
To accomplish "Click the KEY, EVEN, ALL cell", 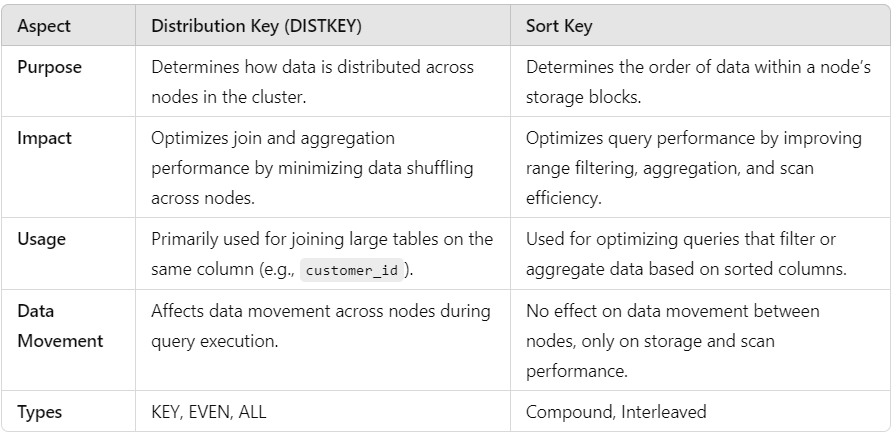I will tap(209, 411).
